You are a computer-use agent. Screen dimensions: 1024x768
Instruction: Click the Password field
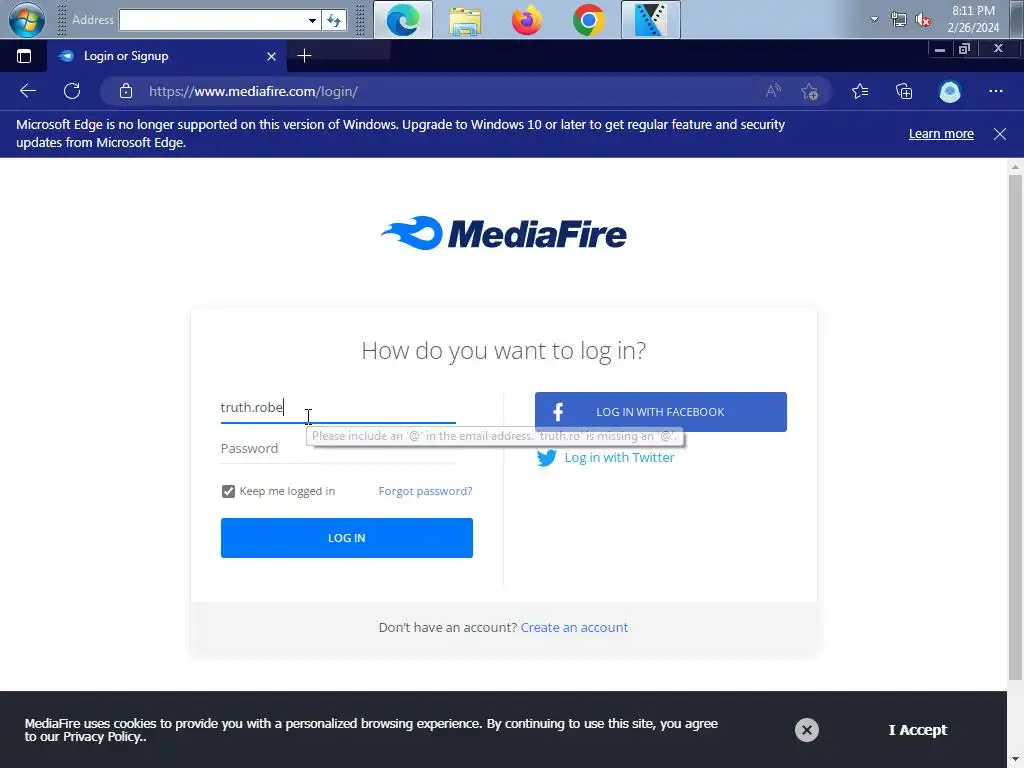tap(338, 449)
